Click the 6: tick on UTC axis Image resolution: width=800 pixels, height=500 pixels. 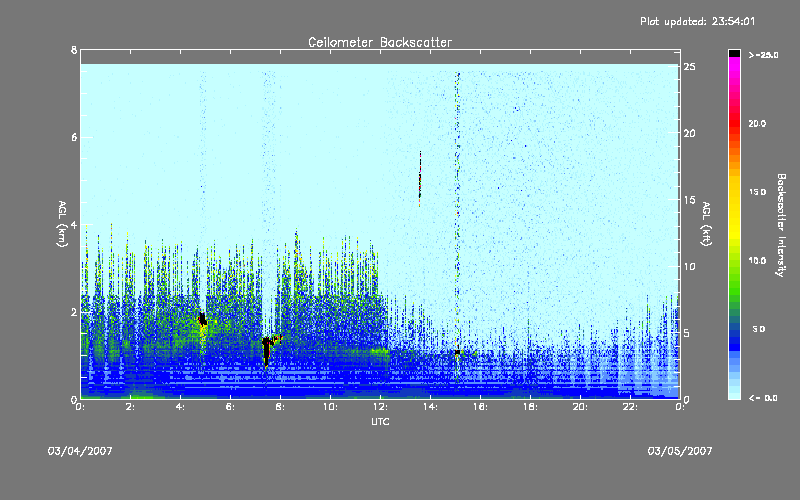[231, 407]
